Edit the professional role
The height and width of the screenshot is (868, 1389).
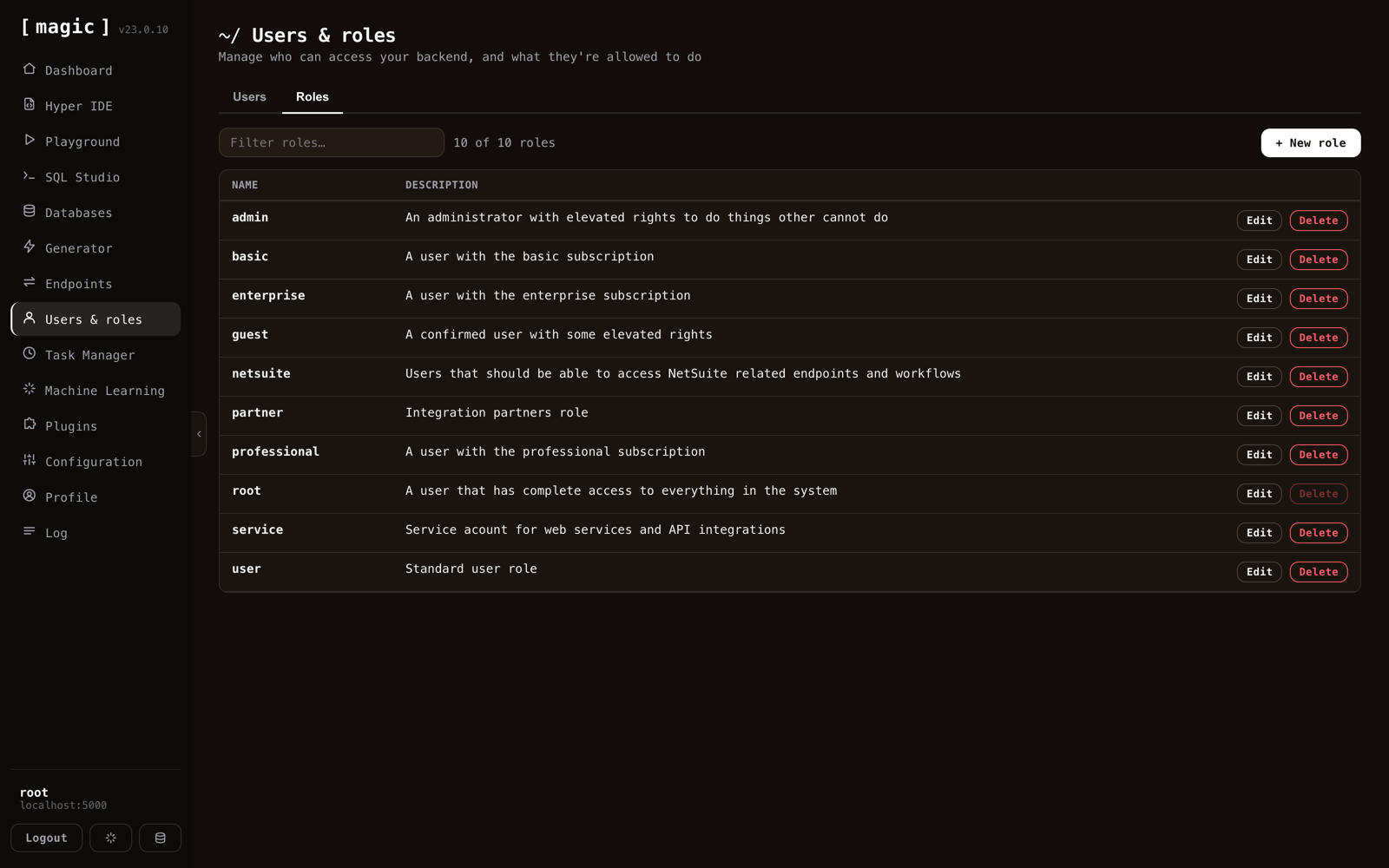[1260, 455]
